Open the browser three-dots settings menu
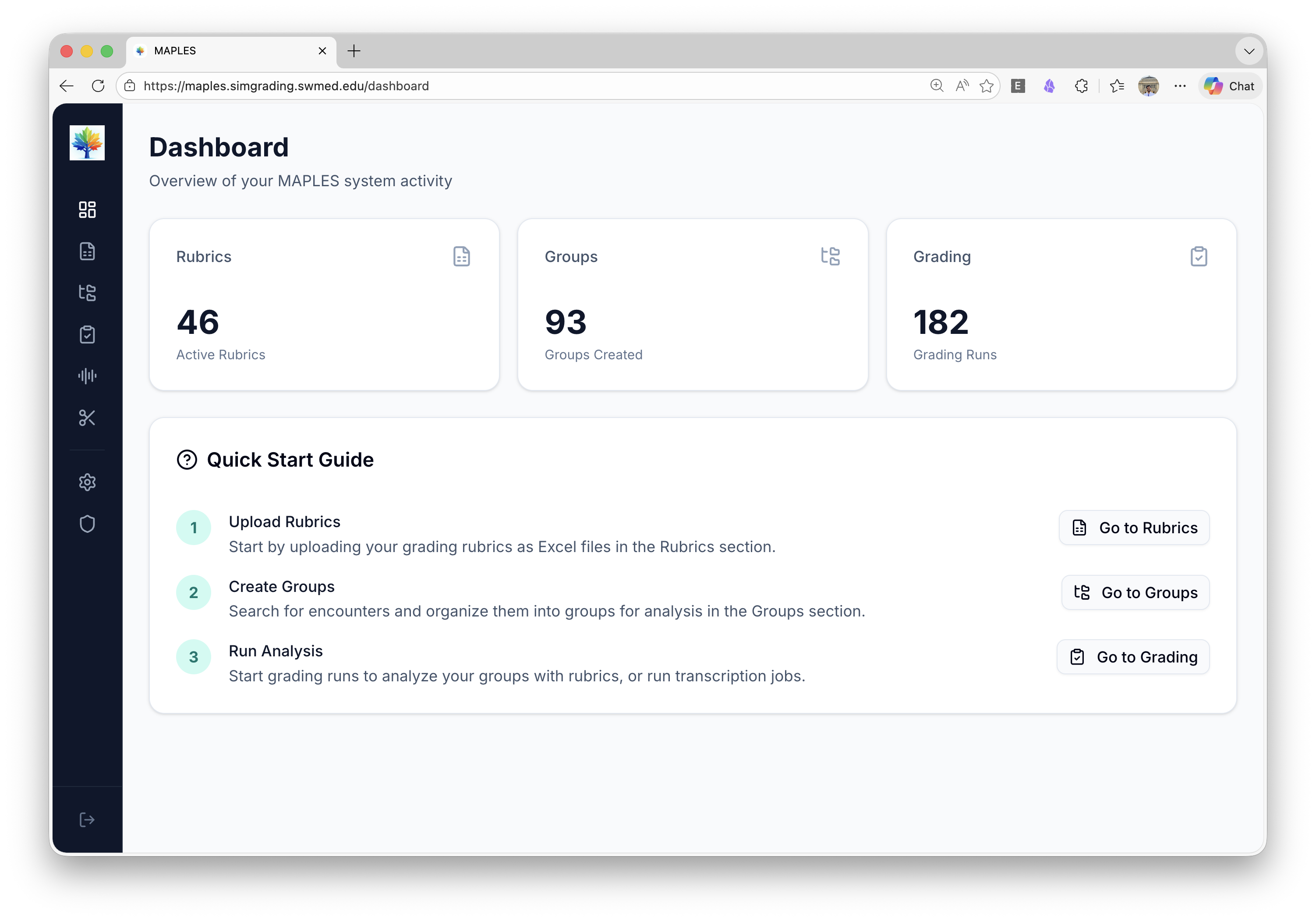The width and height of the screenshot is (1316, 921). coord(1180,86)
